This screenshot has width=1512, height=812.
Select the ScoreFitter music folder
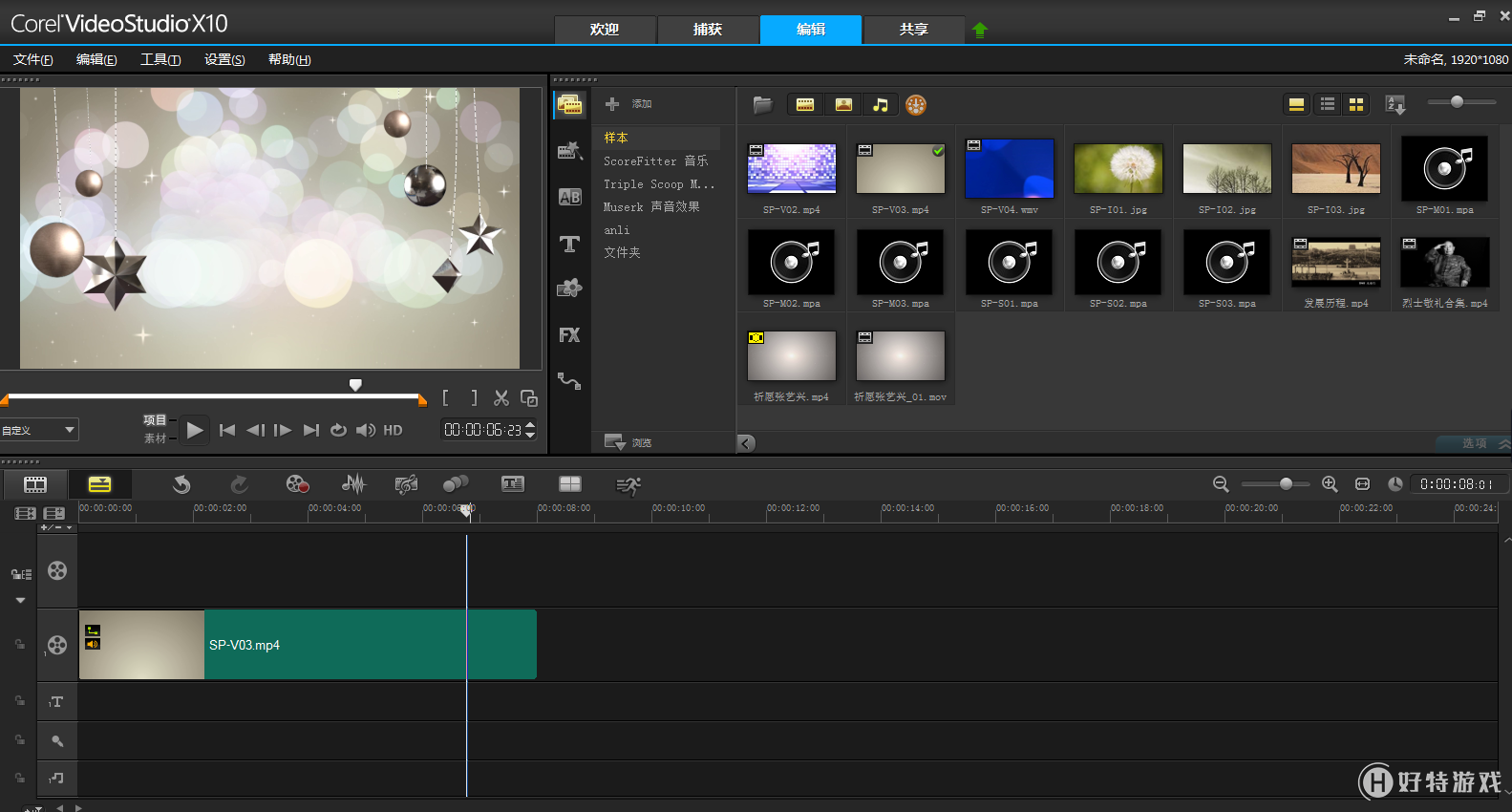[x=656, y=160]
